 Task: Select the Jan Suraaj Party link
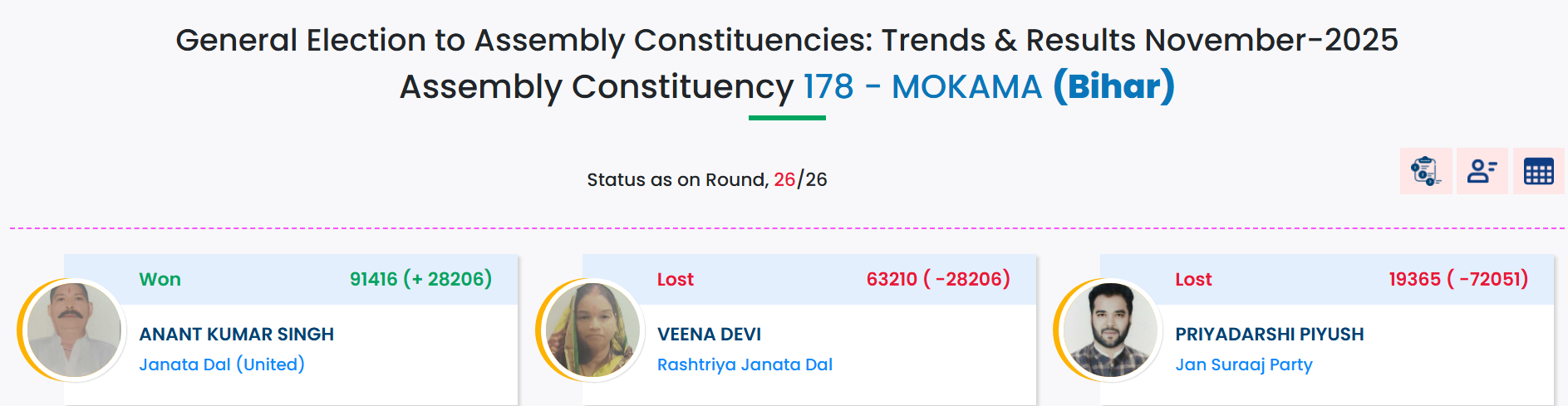click(1243, 364)
